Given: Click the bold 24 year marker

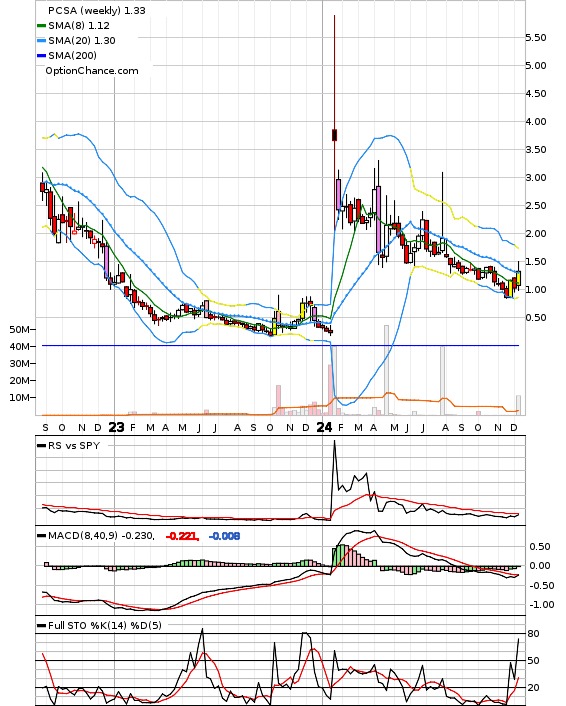Looking at the screenshot, I should [324, 427].
